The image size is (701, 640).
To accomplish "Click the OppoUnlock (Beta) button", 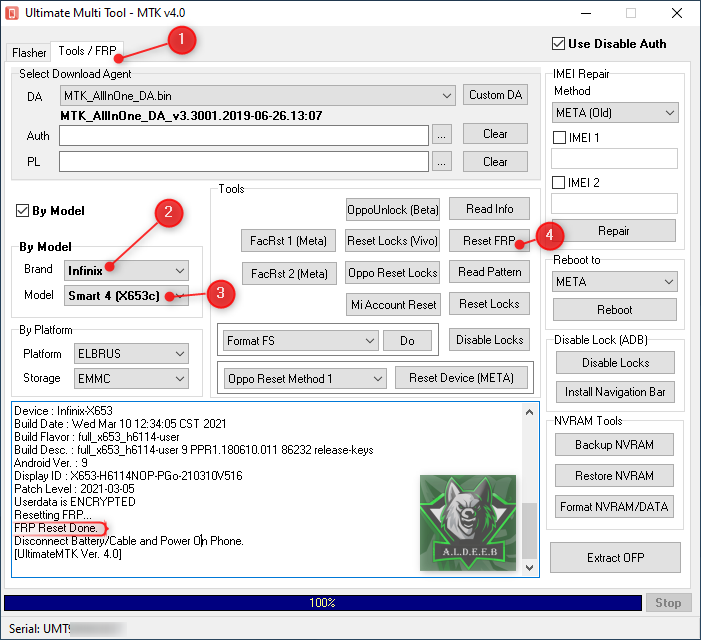I will pos(393,210).
